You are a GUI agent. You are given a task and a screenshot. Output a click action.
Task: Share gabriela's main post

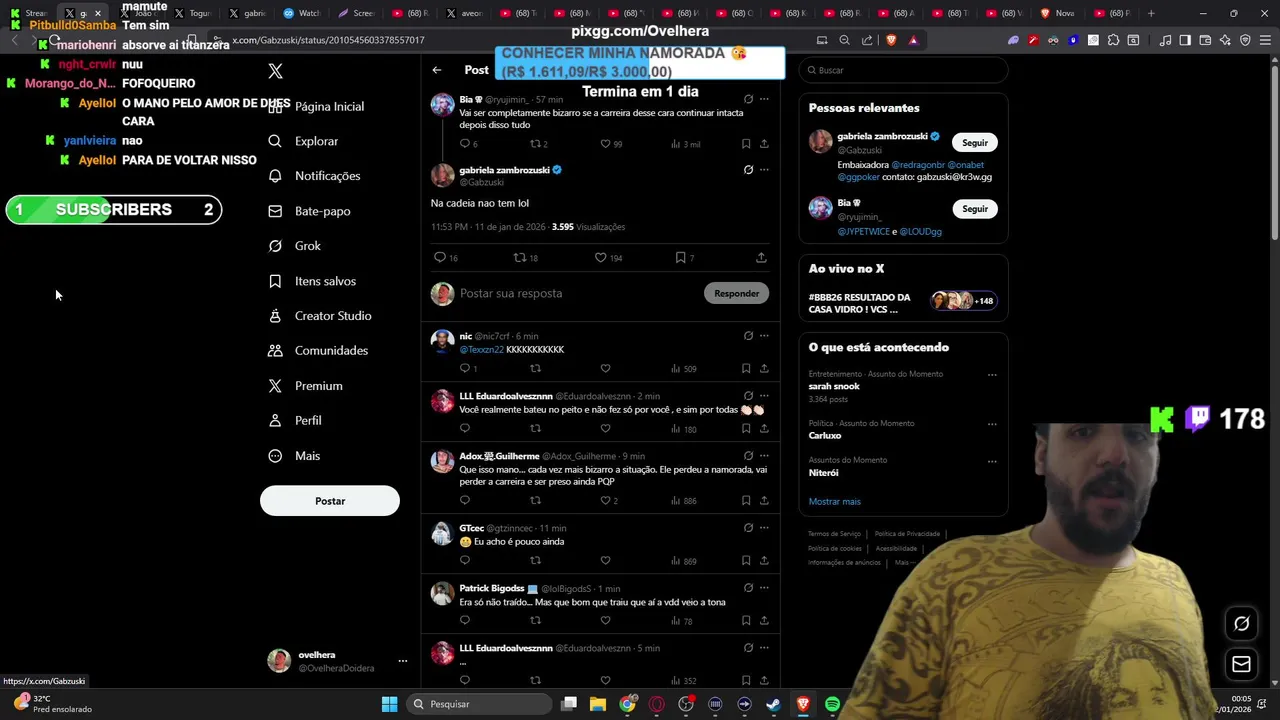pyautogui.click(x=761, y=258)
